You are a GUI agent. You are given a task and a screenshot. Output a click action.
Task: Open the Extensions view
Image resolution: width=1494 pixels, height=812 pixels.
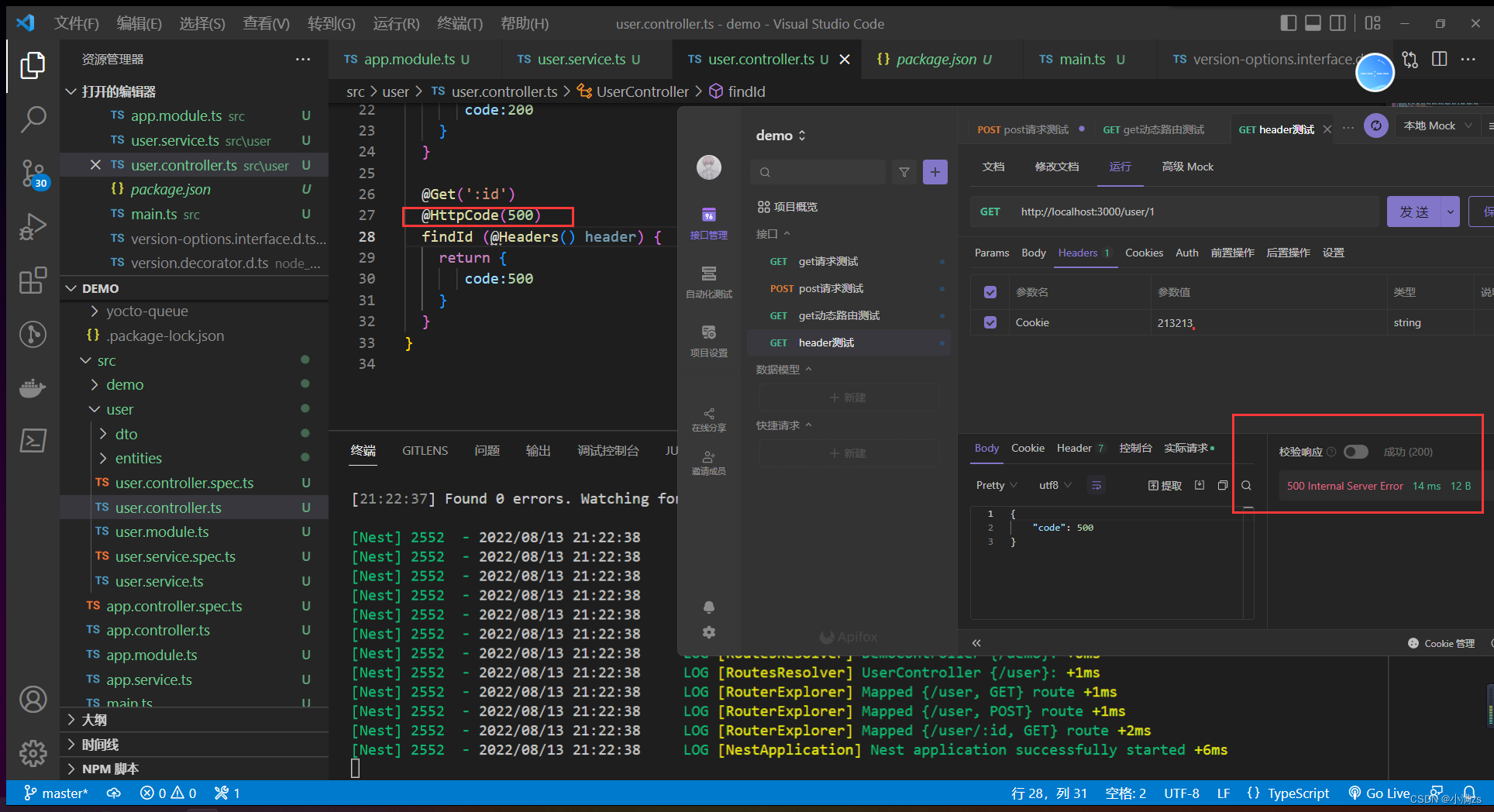coord(33,280)
